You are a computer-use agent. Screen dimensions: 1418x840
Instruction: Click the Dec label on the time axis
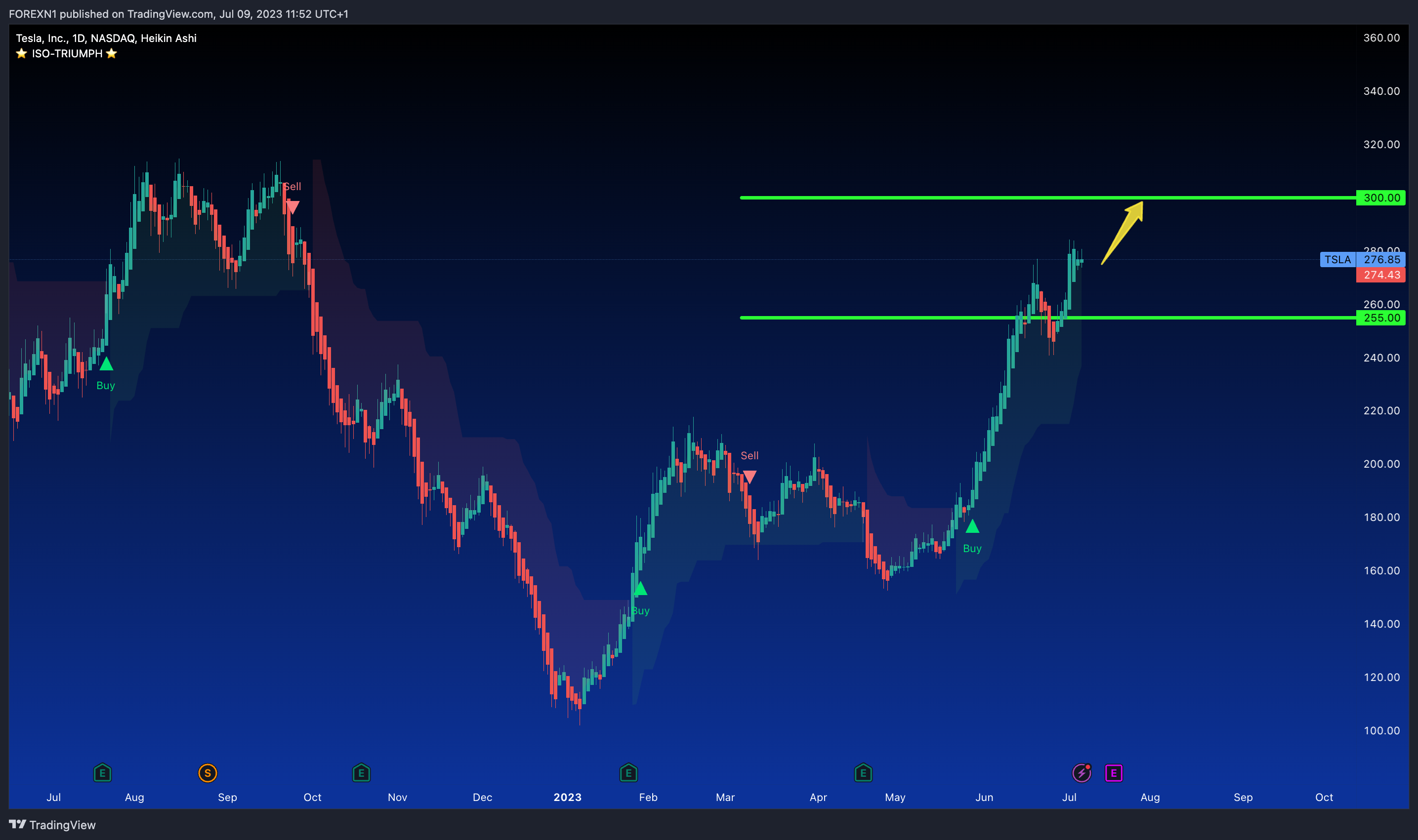(483, 797)
